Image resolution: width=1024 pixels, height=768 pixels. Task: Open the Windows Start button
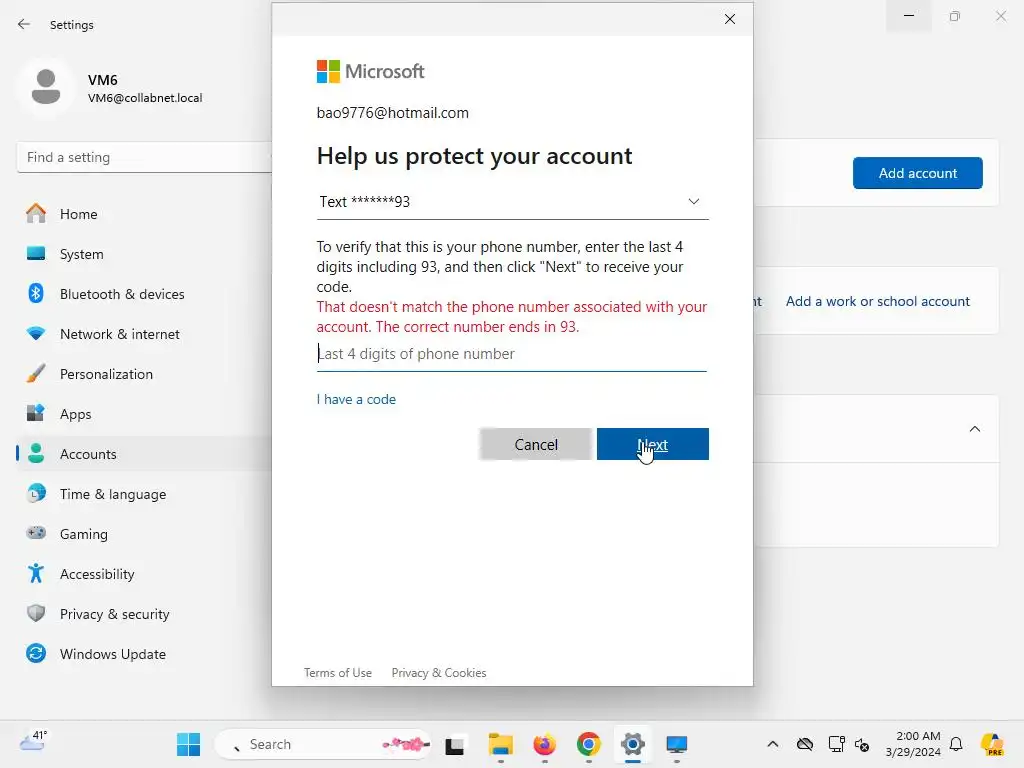(189, 744)
